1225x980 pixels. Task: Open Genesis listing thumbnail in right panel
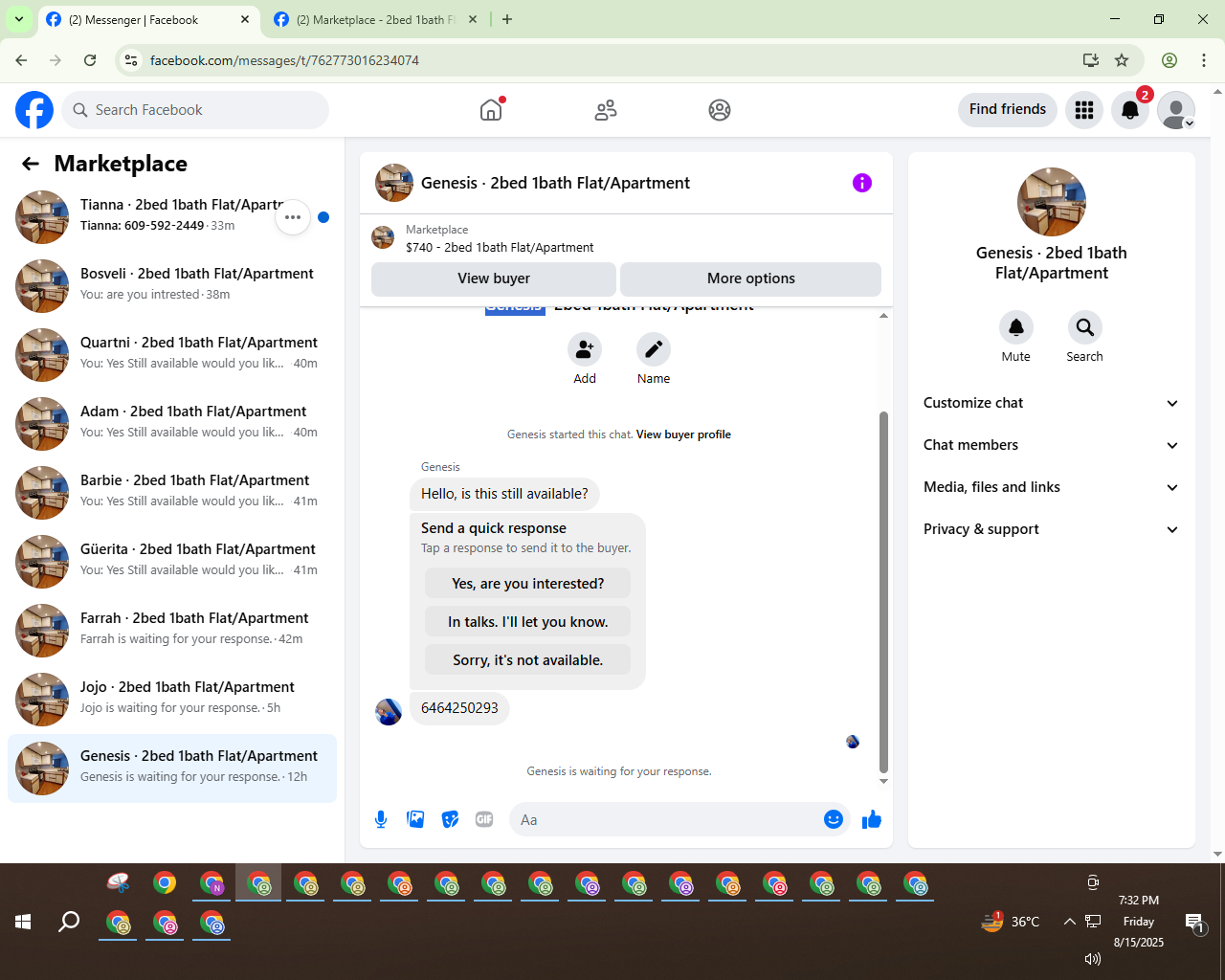[x=1051, y=202]
